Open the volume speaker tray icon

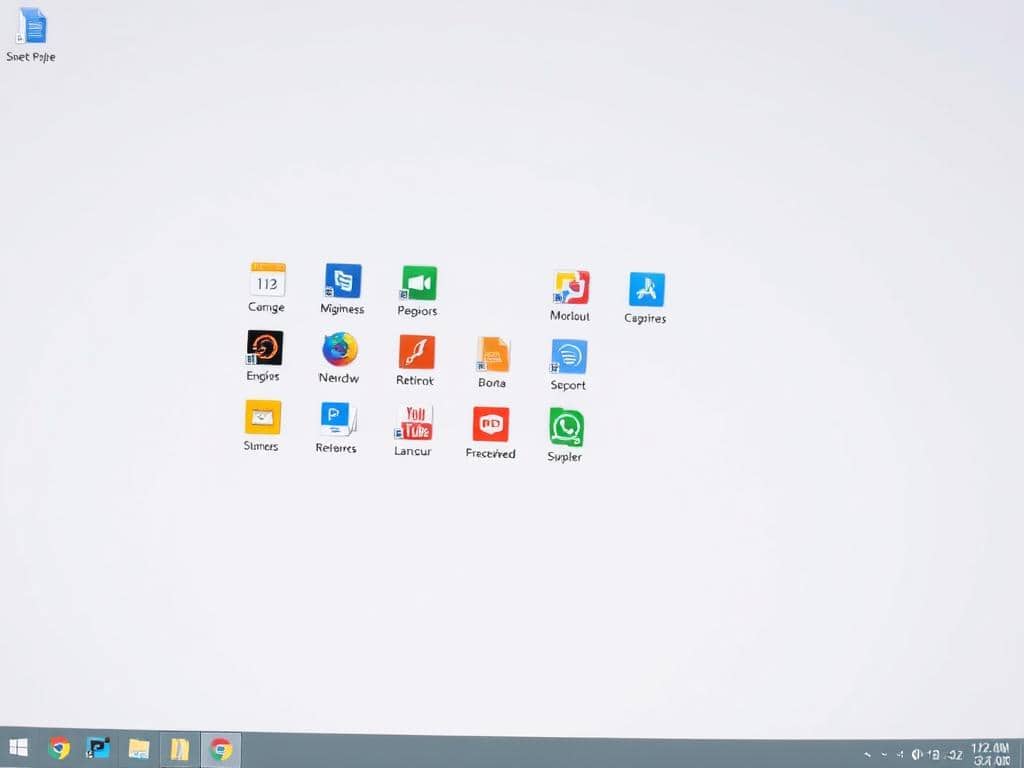point(917,754)
